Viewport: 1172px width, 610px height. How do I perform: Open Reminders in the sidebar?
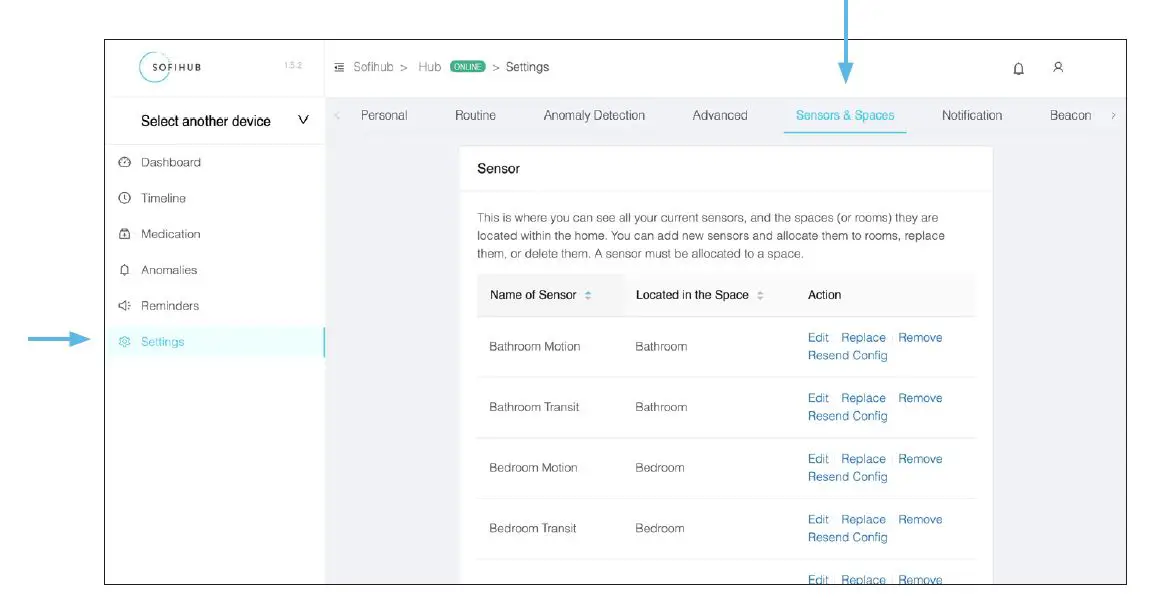click(x=170, y=306)
